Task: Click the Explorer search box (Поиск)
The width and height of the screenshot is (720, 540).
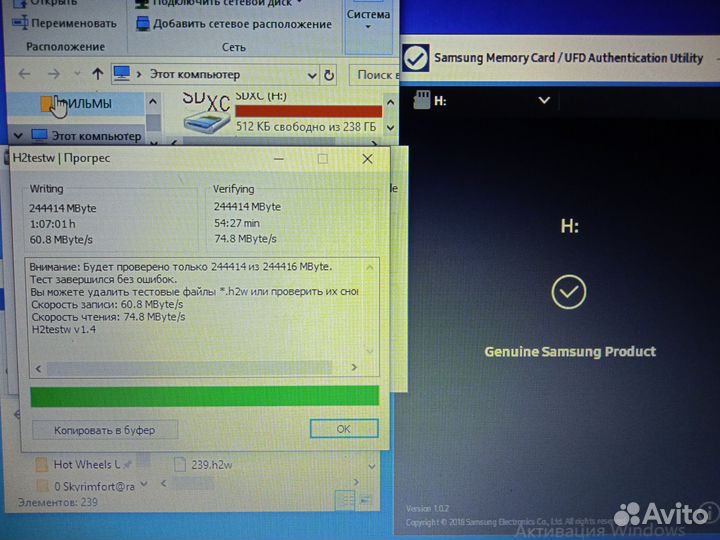Action: [374, 75]
